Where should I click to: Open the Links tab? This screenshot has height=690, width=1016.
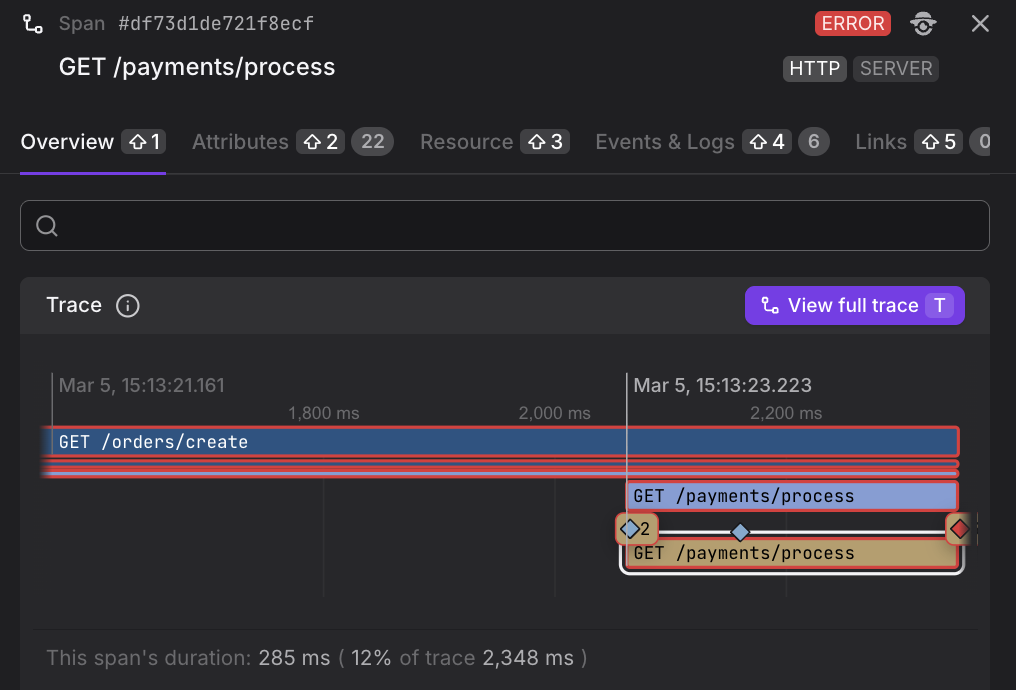pos(881,142)
